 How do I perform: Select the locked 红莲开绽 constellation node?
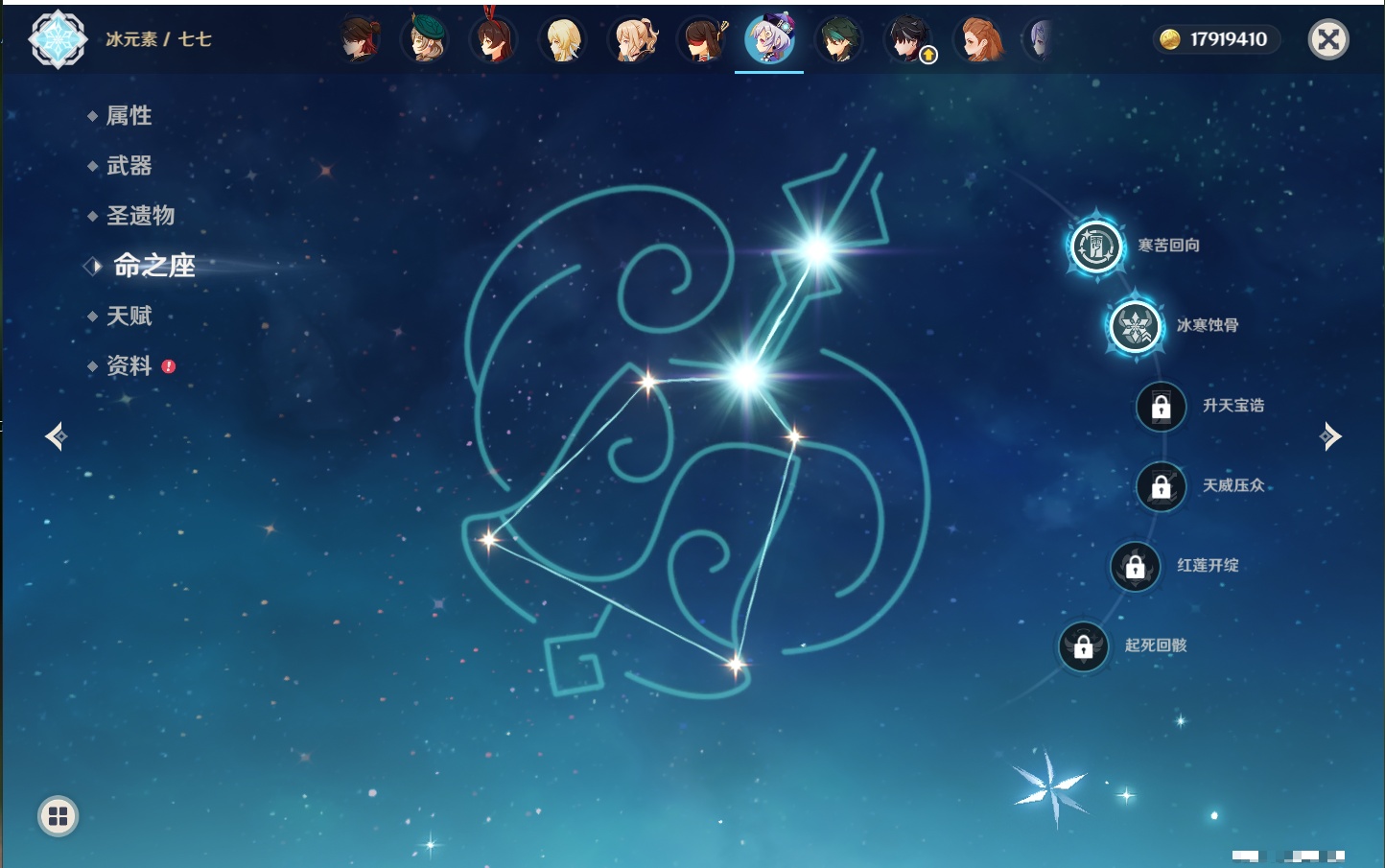(1135, 566)
